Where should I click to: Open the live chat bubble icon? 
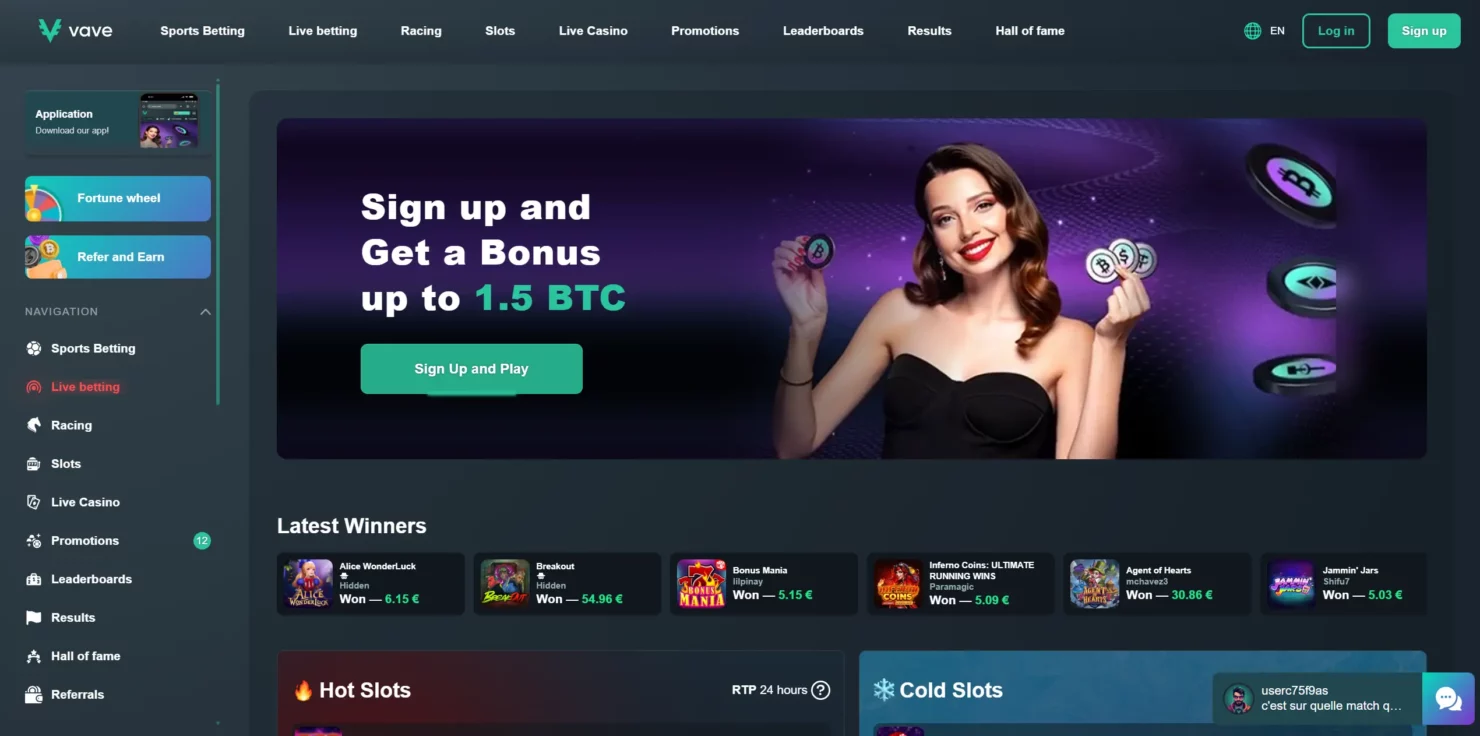click(x=1448, y=698)
